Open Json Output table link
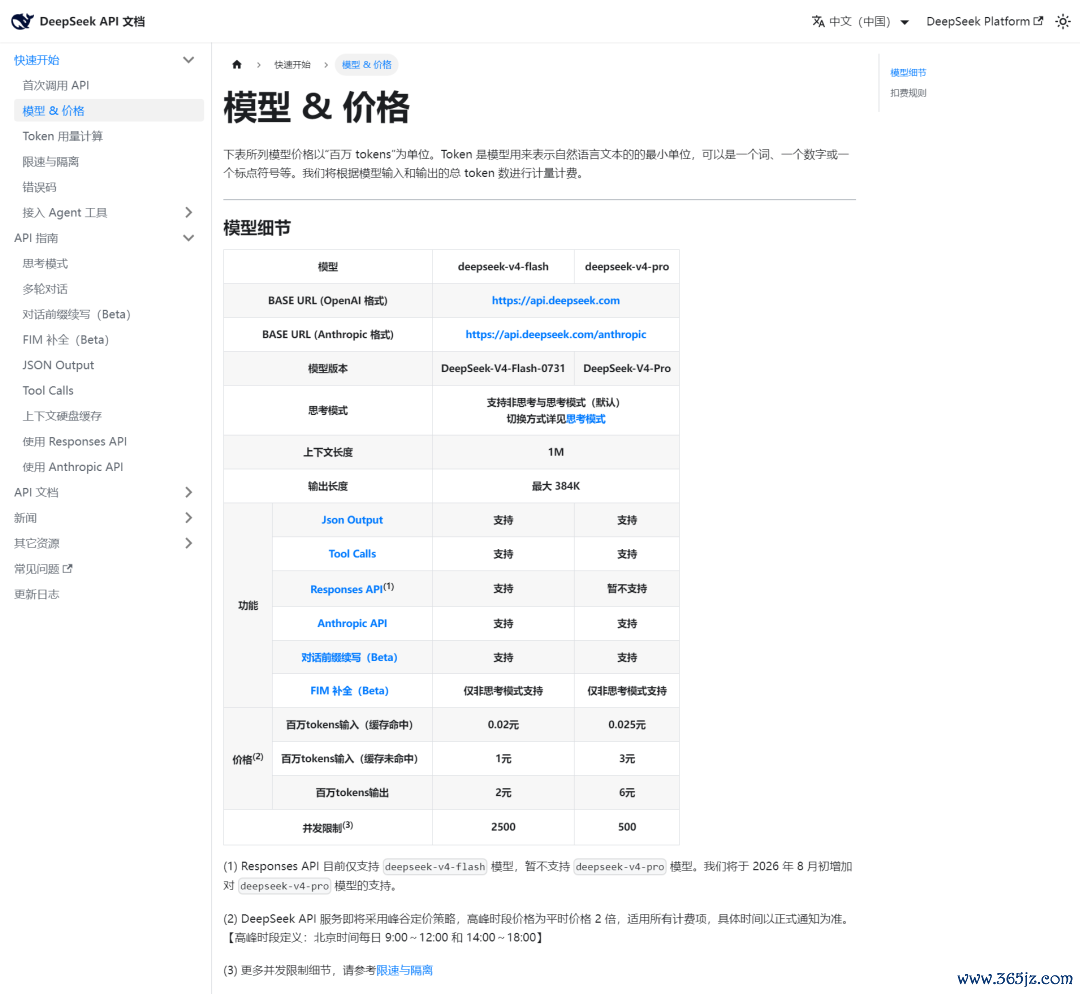This screenshot has width=1080, height=994. pyautogui.click(x=352, y=520)
